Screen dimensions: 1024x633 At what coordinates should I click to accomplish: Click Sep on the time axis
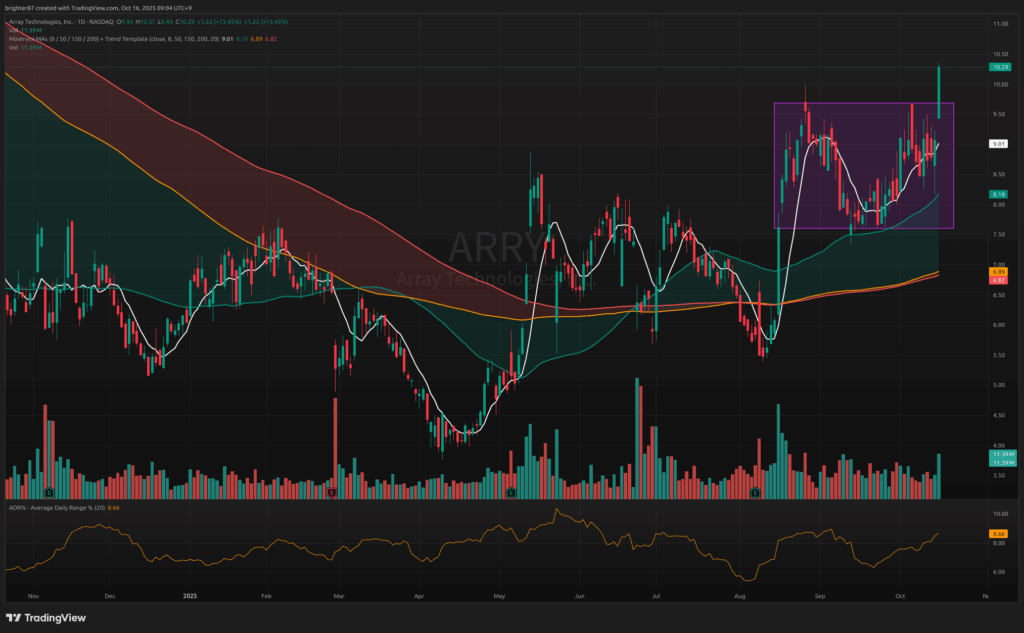tap(821, 595)
